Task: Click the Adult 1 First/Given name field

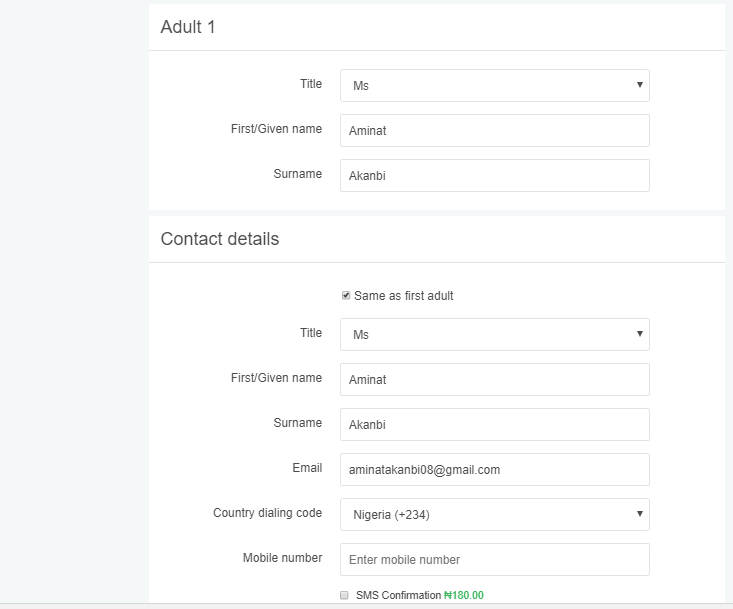Action: 495,130
